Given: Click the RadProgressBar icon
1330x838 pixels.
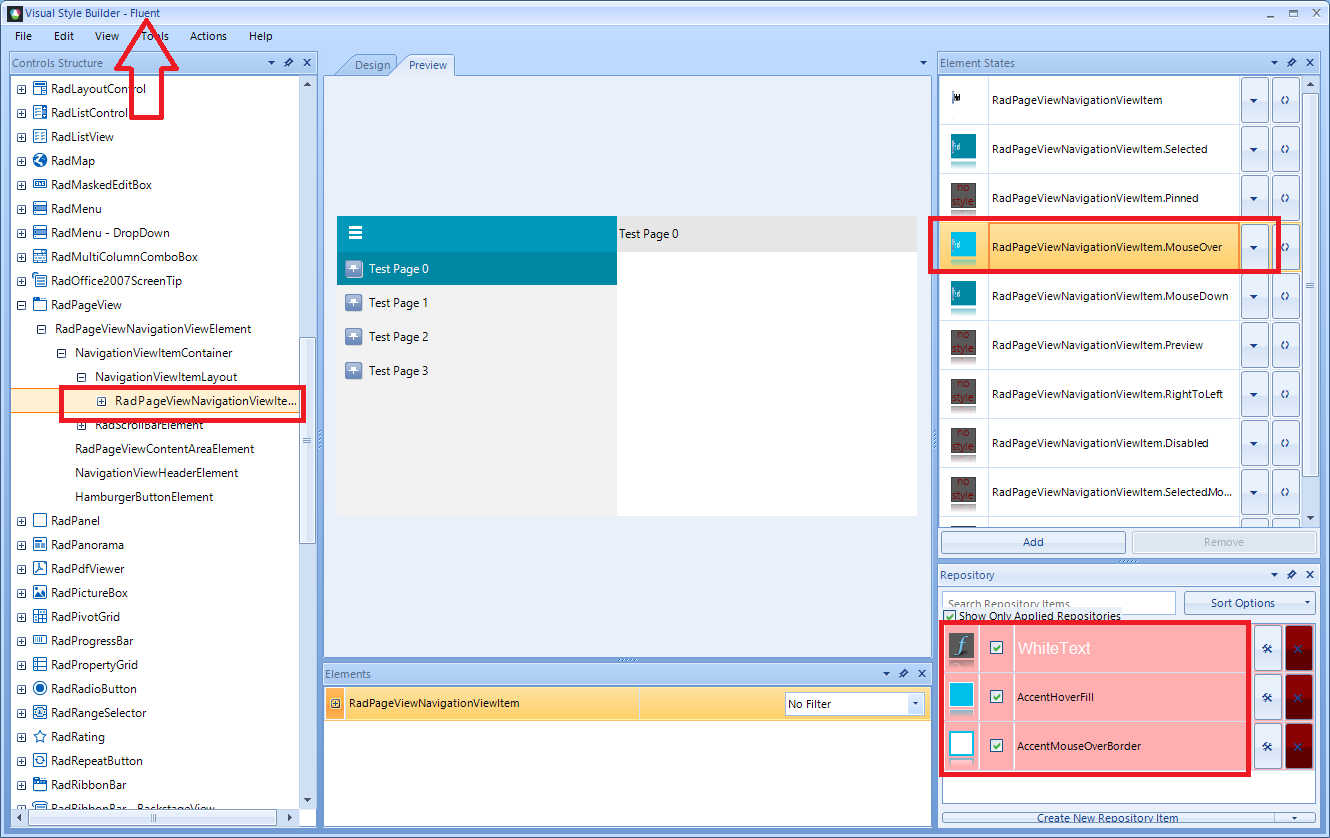Looking at the screenshot, I should coord(40,641).
